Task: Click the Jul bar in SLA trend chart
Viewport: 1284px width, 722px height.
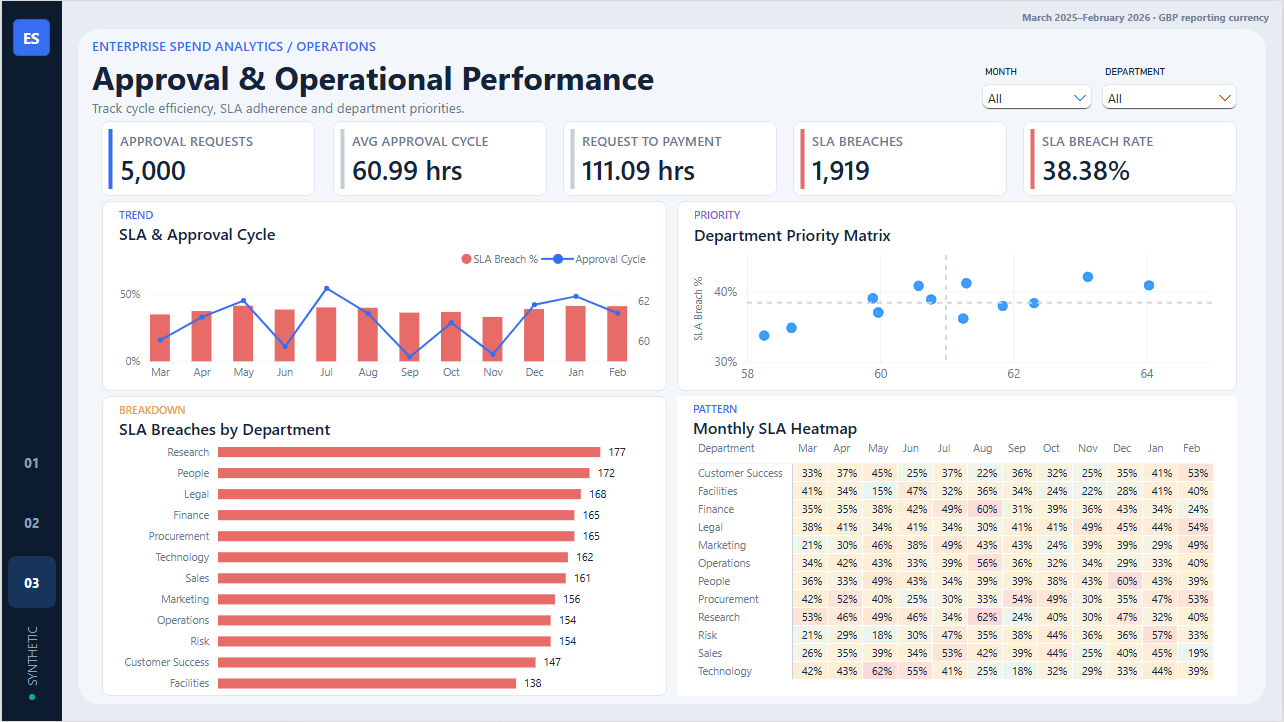Action: pyautogui.click(x=326, y=334)
